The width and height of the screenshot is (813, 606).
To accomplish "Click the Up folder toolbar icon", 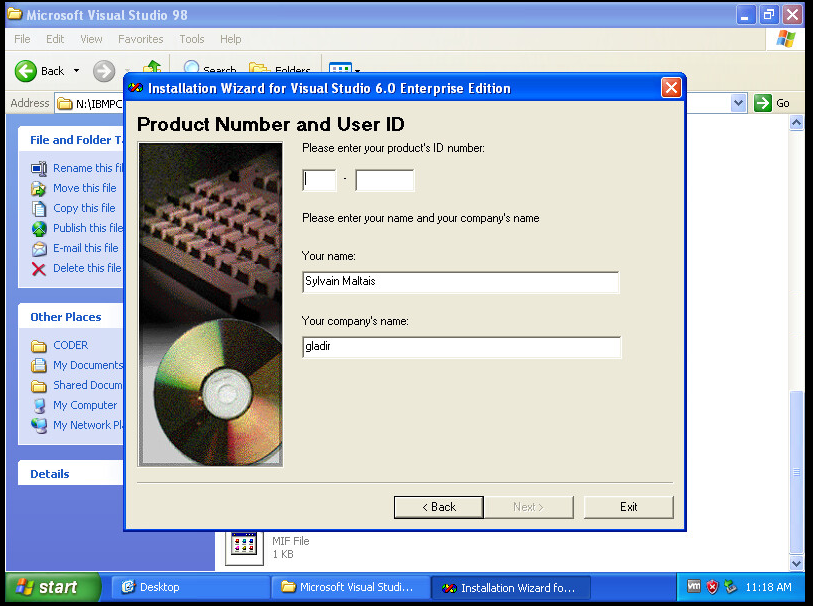I will click(152, 67).
